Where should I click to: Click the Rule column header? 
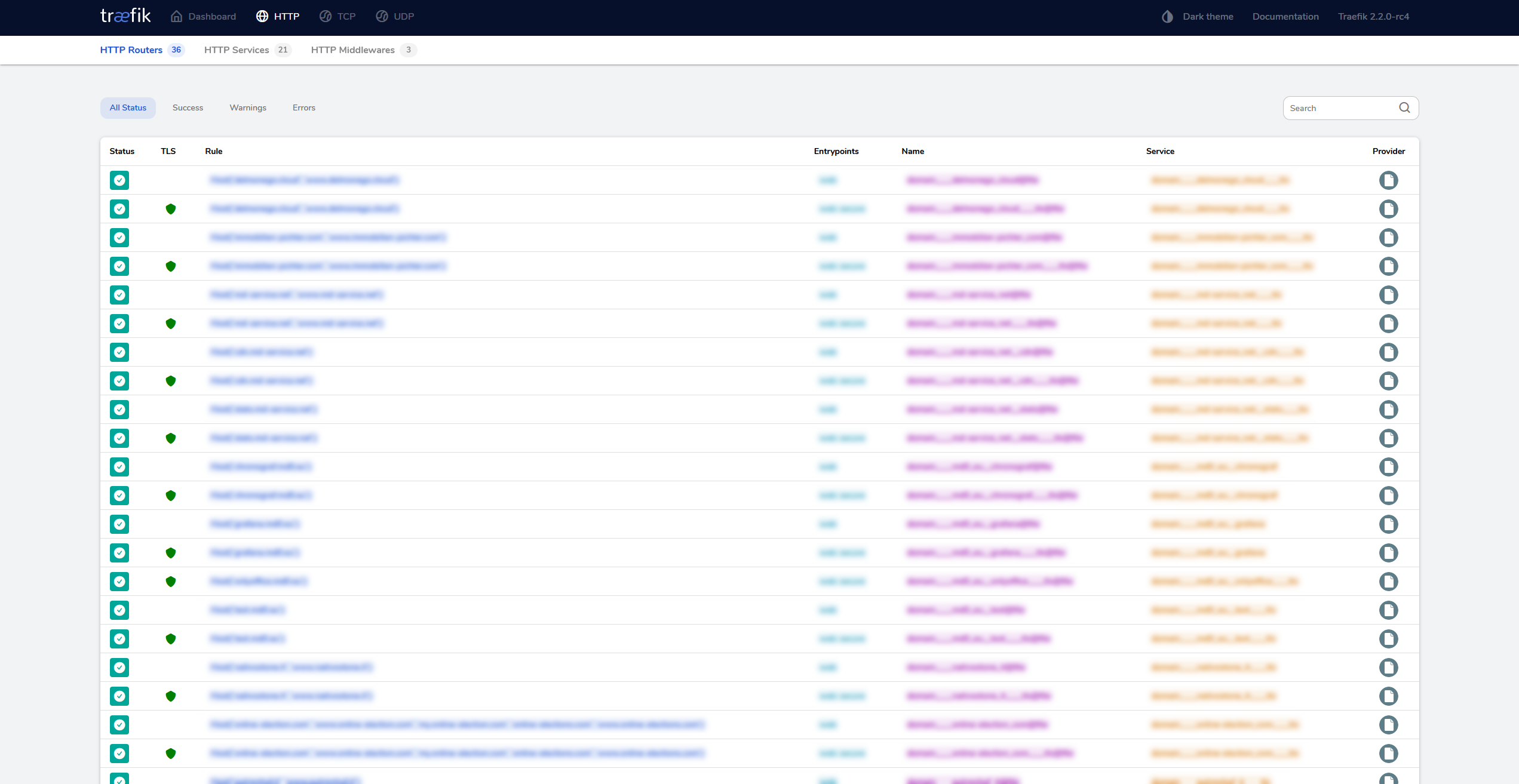click(214, 151)
